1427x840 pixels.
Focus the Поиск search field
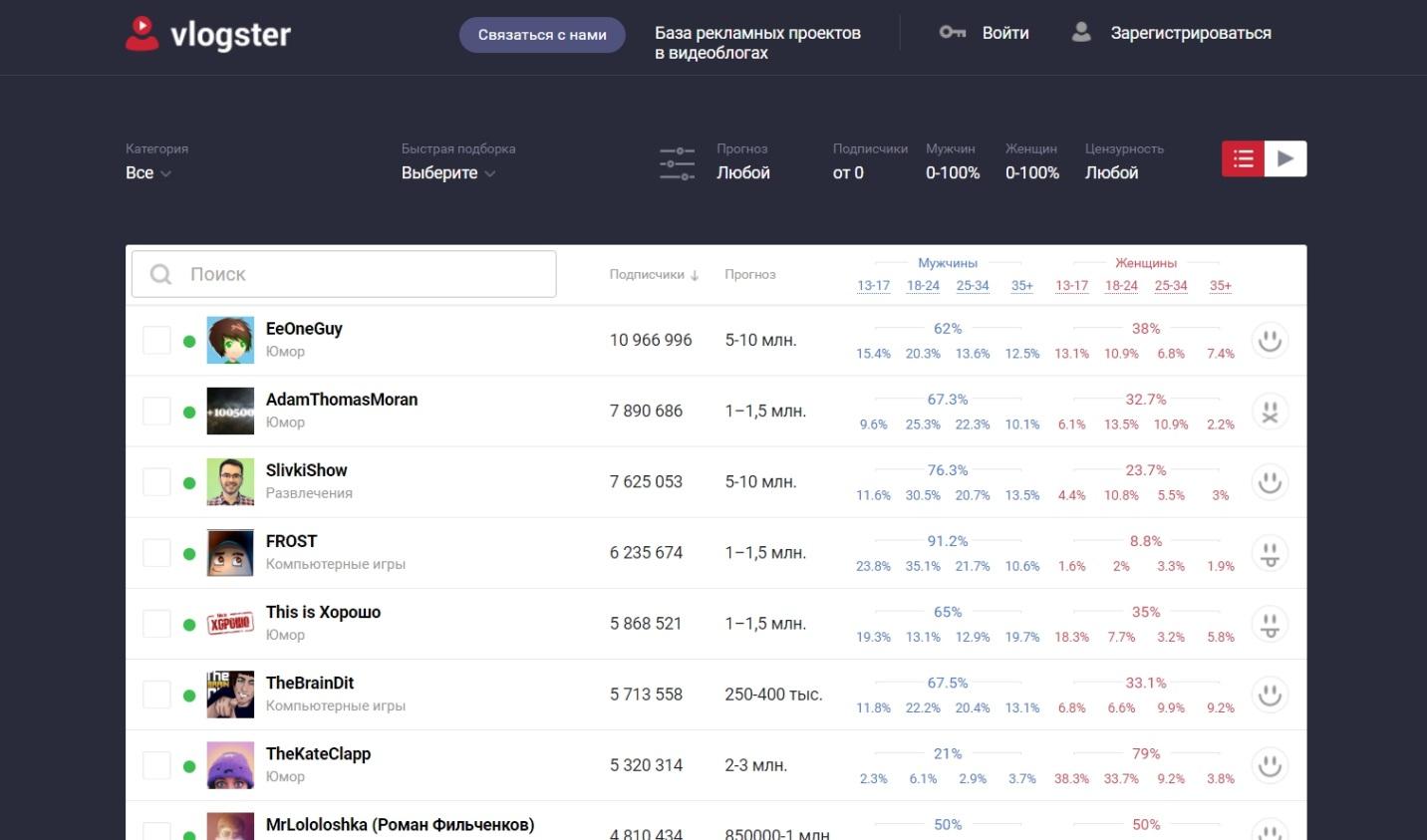tap(344, 274)
